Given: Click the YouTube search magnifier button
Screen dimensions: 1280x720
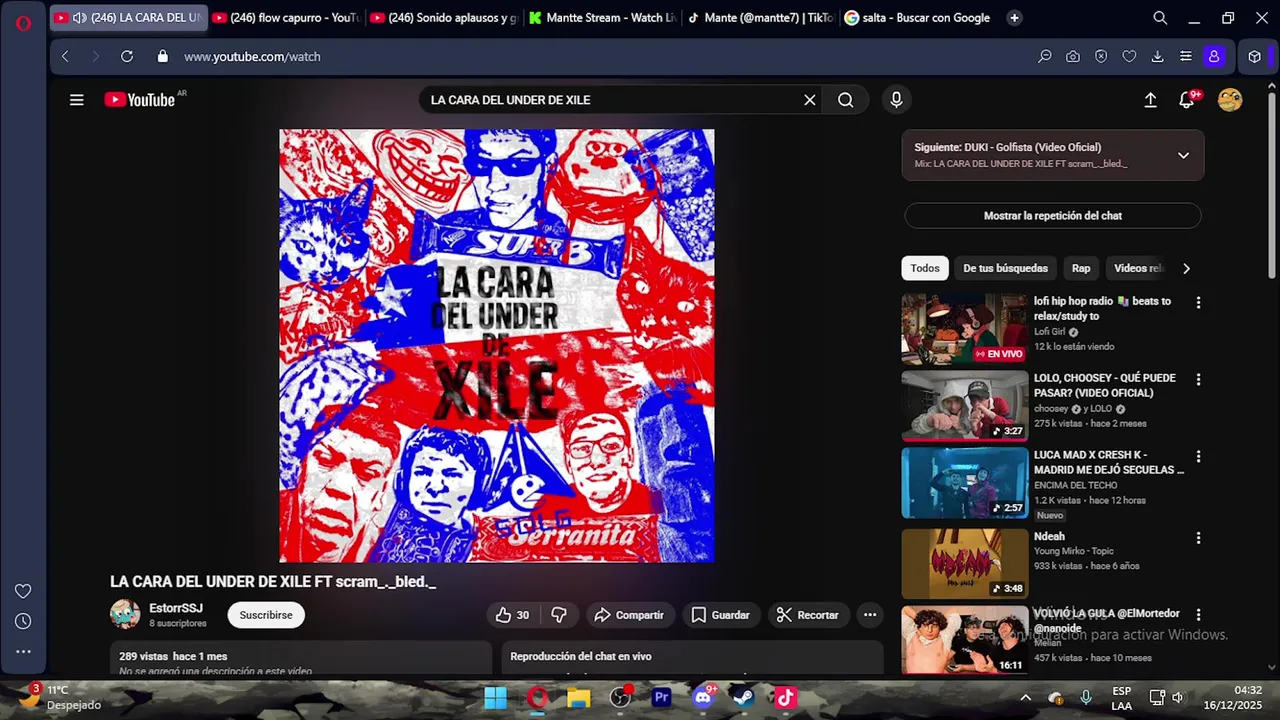Looking at the screenshot, I should coord(846,100).
